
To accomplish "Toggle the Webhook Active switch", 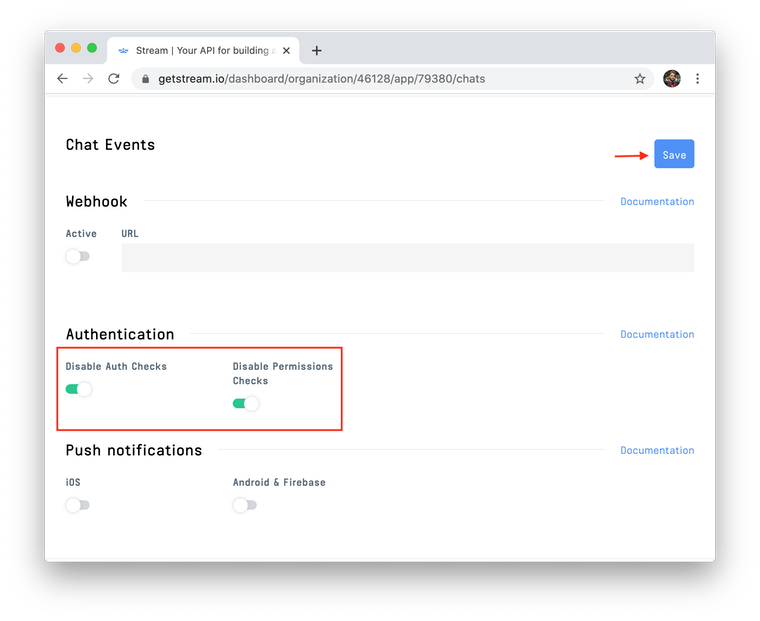I will [78, 256].
